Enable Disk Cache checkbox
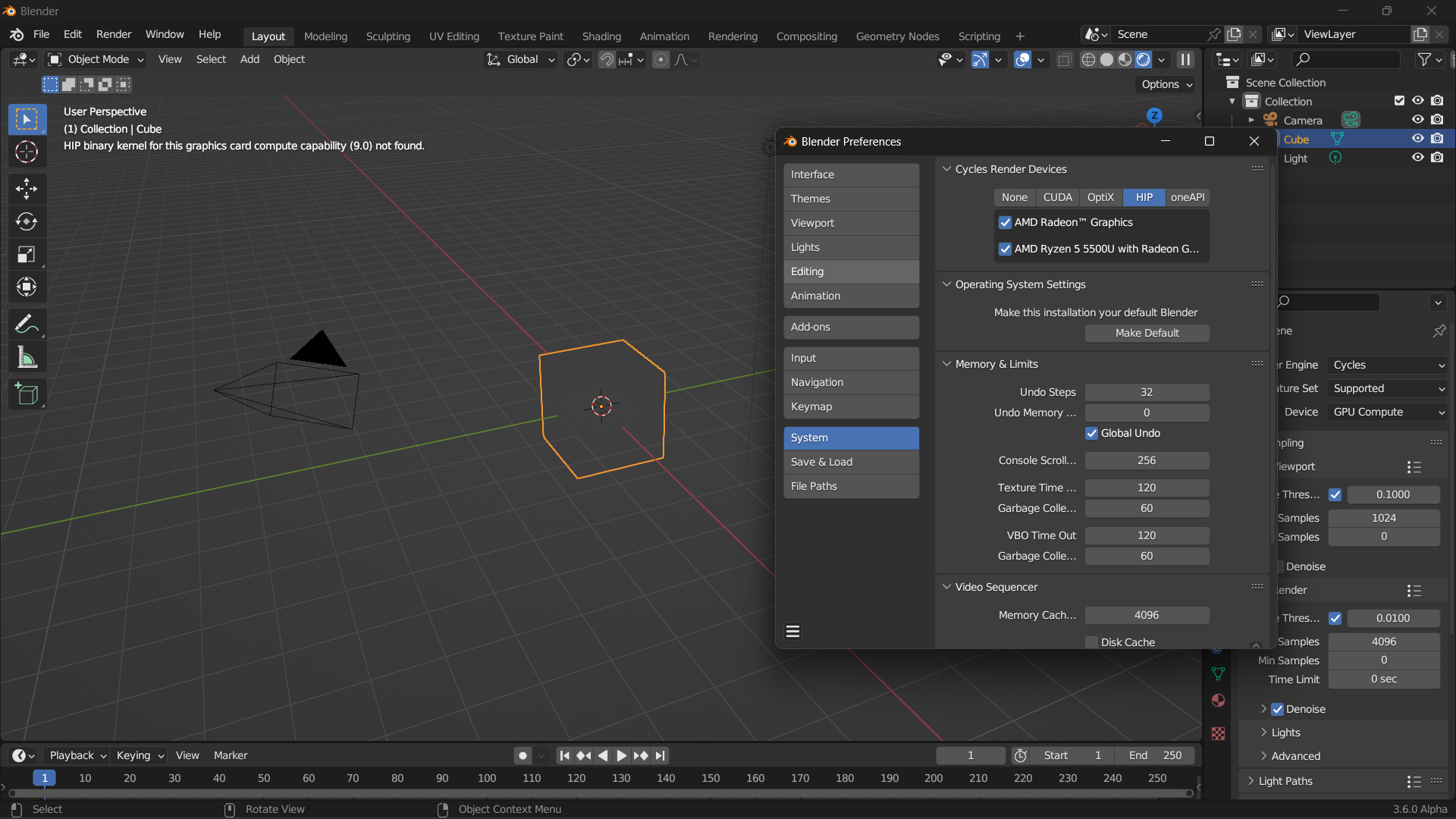The height and width of the screenshot is (819, 1456). (x=1091, y=642)
